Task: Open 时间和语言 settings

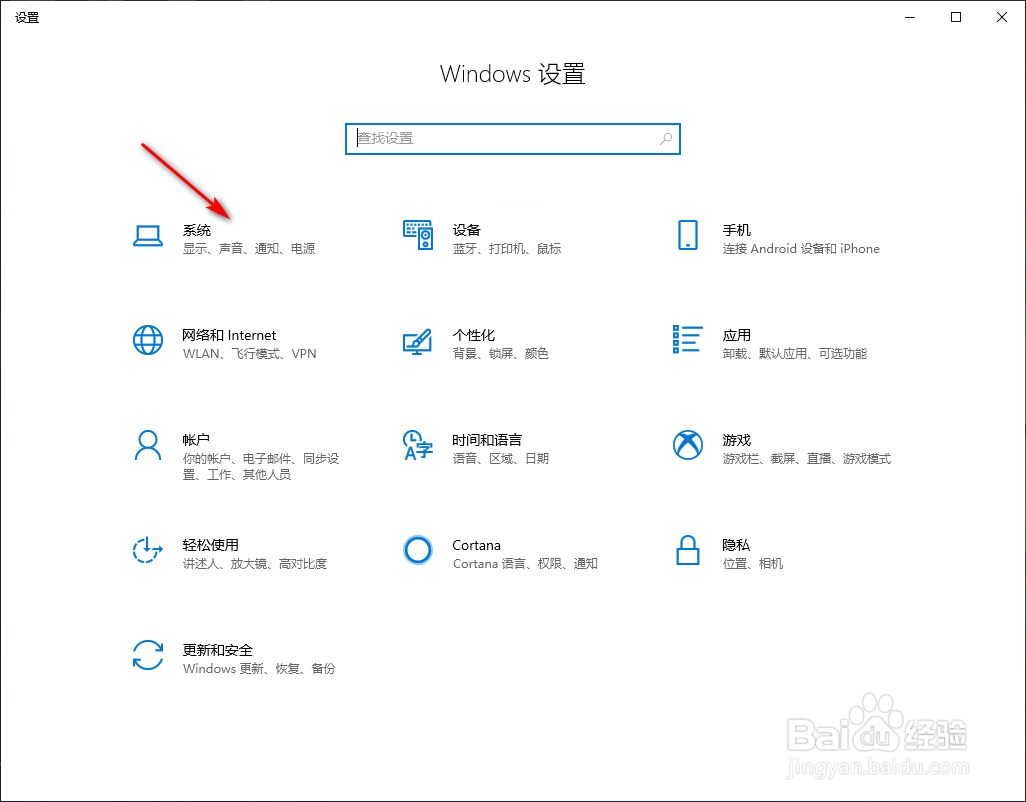Action: coord(487,440)
